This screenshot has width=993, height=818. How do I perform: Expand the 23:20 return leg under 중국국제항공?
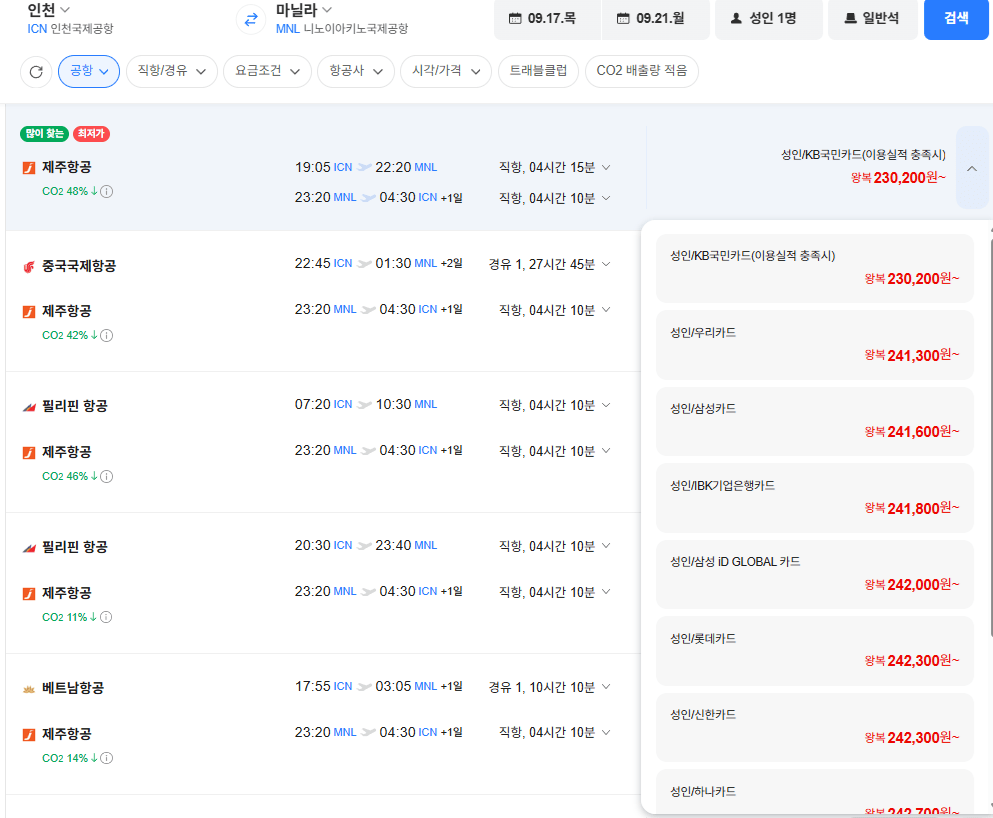(606, 310)
